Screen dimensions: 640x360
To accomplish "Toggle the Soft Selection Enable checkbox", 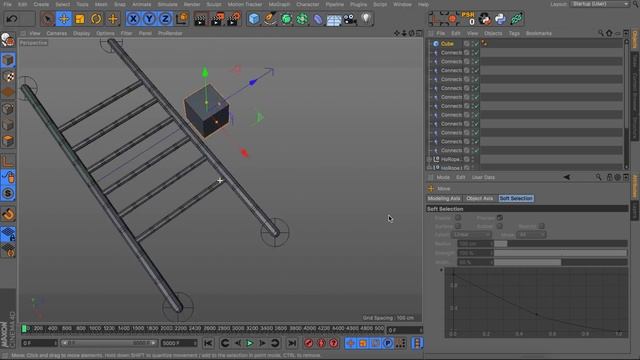I will pyautogui.click(x=458, y=218).
